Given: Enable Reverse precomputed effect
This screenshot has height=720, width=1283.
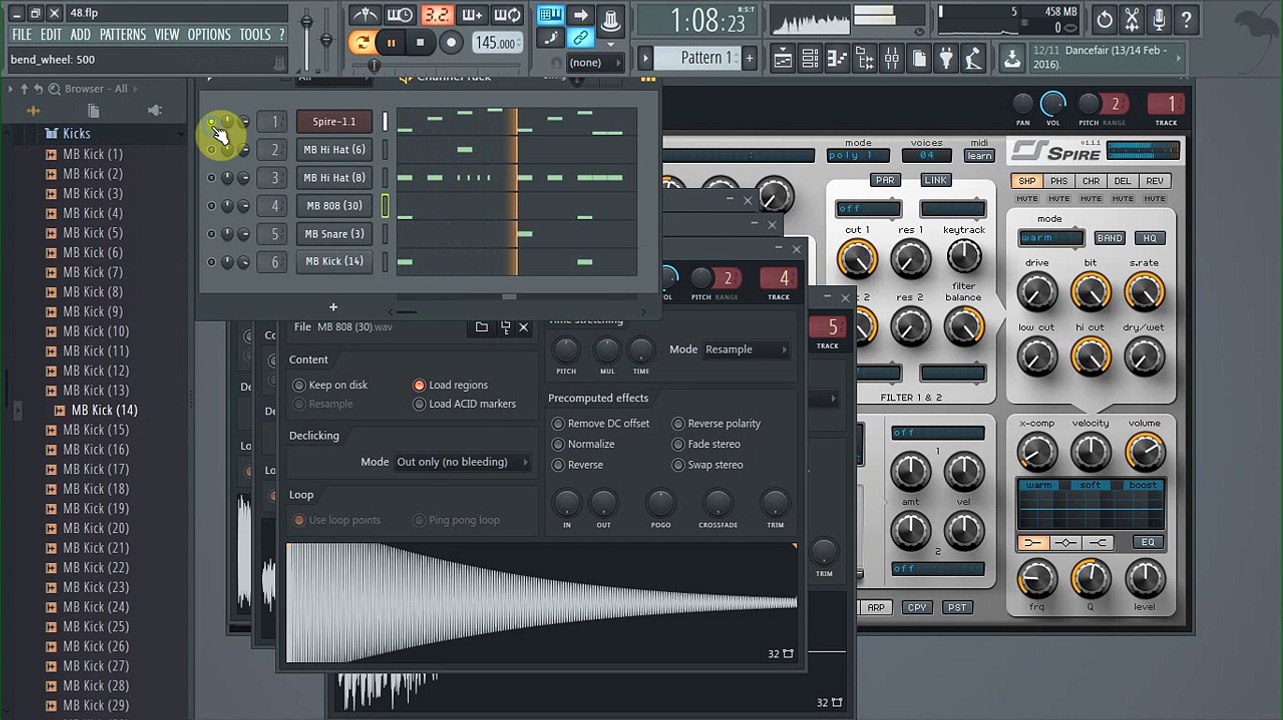Looking at the screenshot, I should (x=578, y=465).
